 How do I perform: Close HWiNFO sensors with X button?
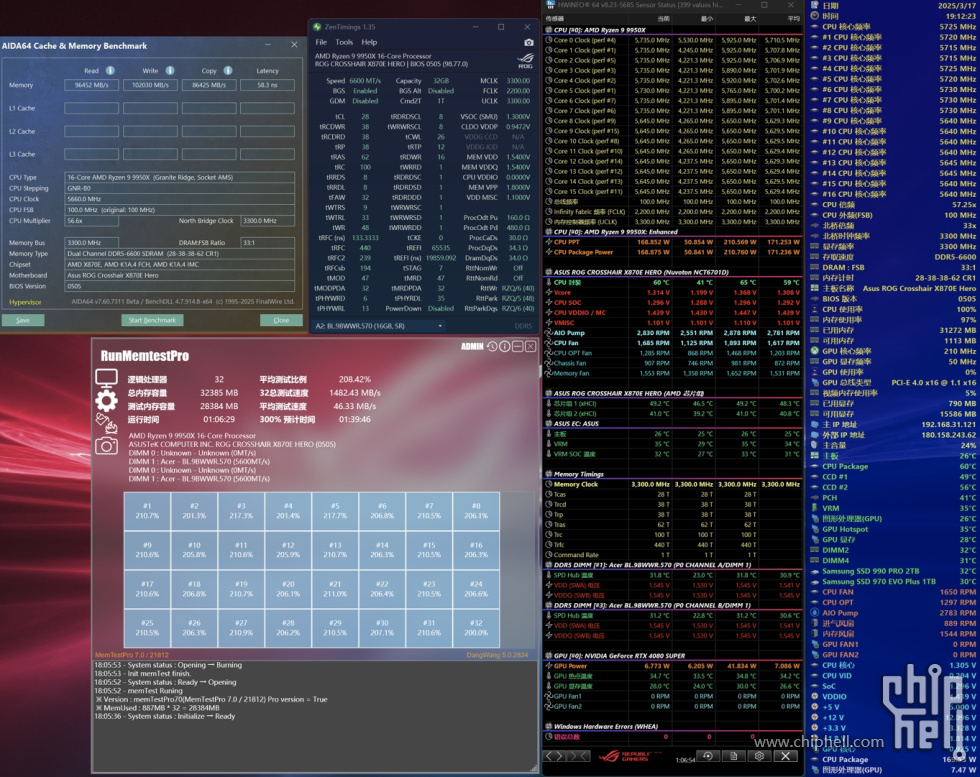click(x=786, y=756)
